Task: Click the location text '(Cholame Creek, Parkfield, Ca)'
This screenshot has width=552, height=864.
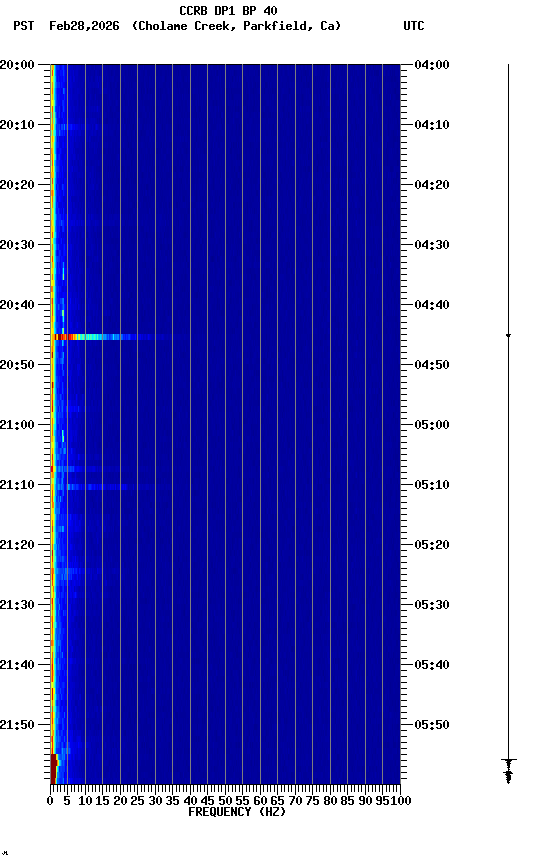Action: coord(236,26)
